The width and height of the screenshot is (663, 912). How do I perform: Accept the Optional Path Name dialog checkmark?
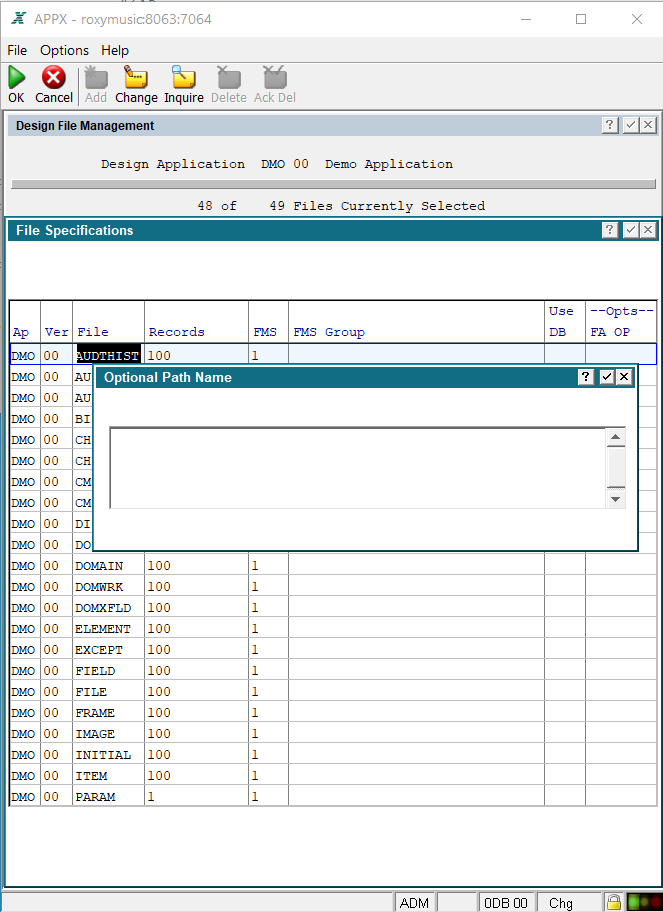[607, 377]
